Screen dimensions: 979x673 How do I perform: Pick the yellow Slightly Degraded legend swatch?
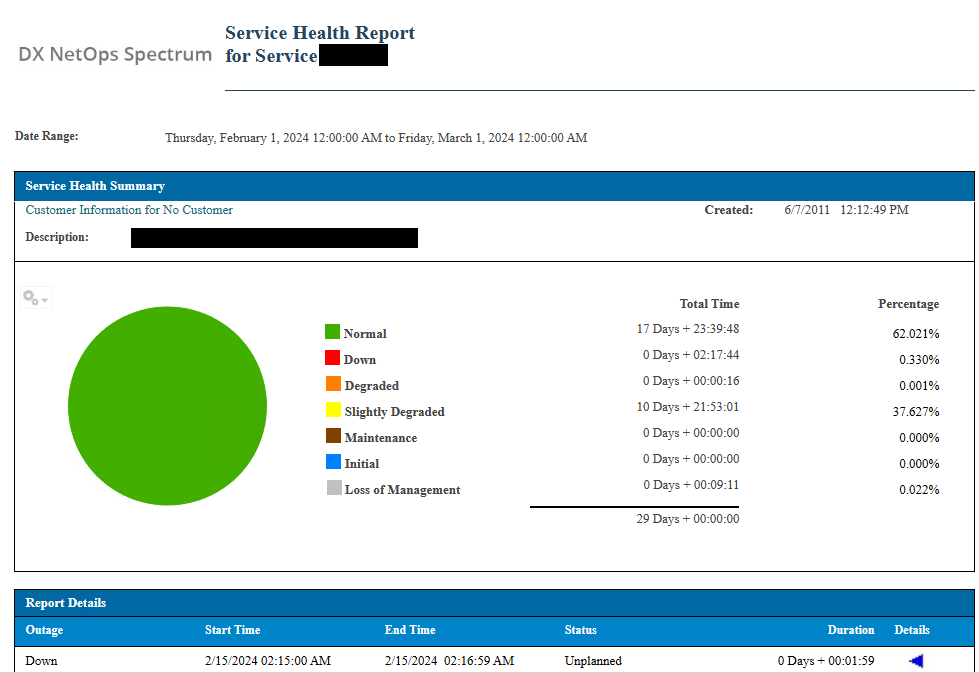pos(333,410)
